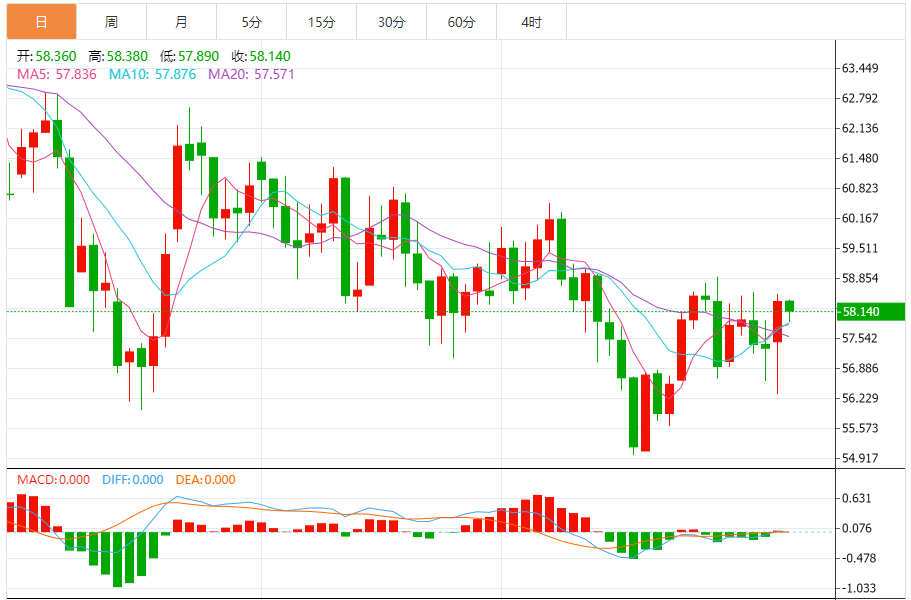This screenshot has width=911, height=600.
Task: Click the 60.167 price axis label
Action: pyautogui.click(x=860, y=218)
